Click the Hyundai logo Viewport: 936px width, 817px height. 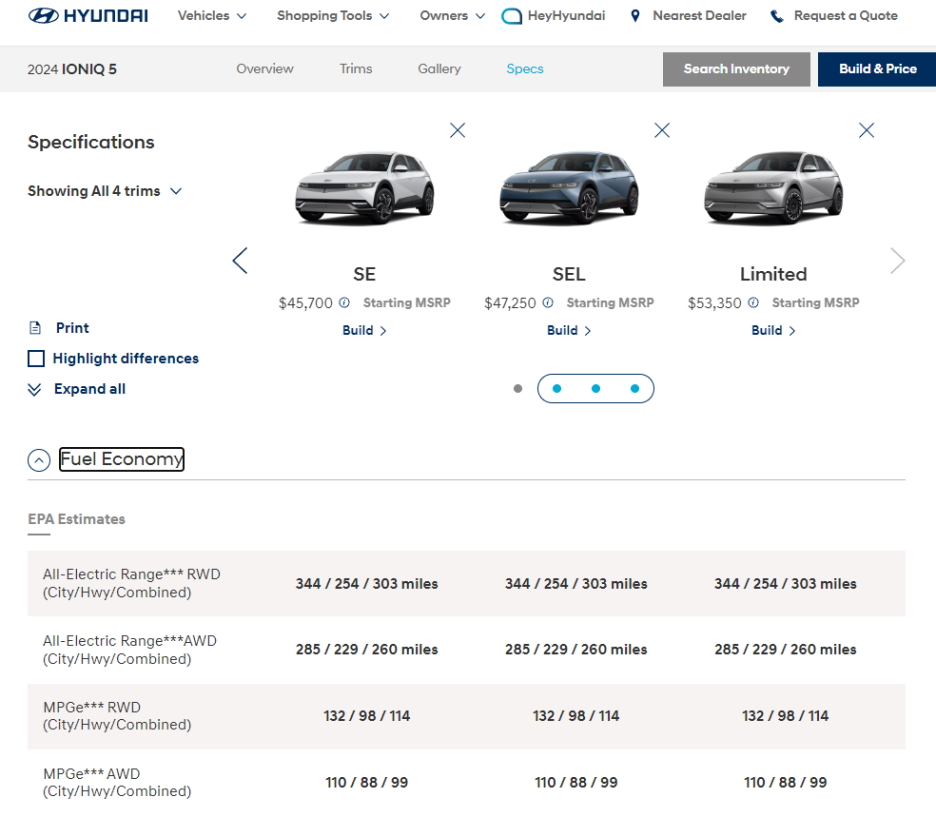[x=88, y=16]
